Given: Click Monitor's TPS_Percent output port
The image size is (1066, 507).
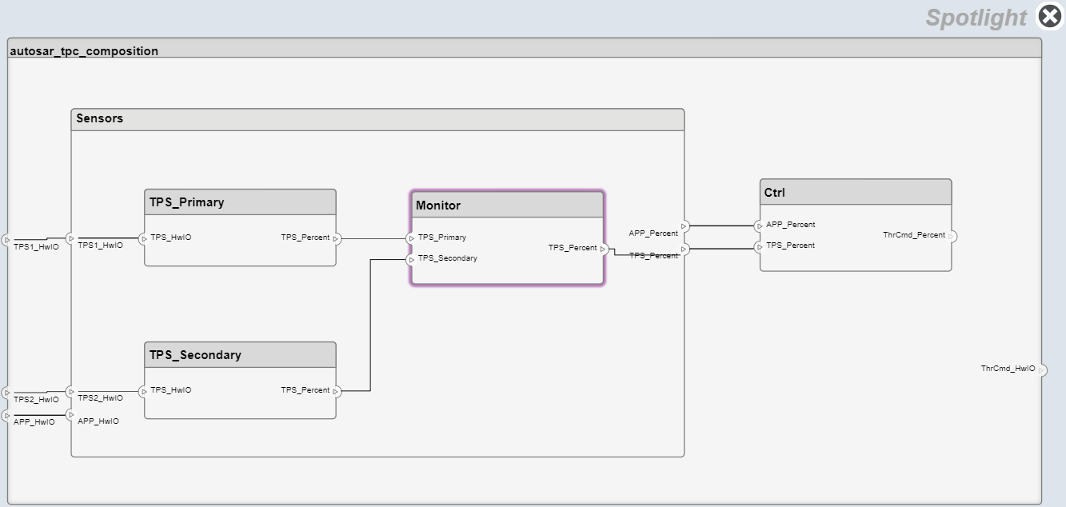Looking at the screenshot, I should point(603,249).
